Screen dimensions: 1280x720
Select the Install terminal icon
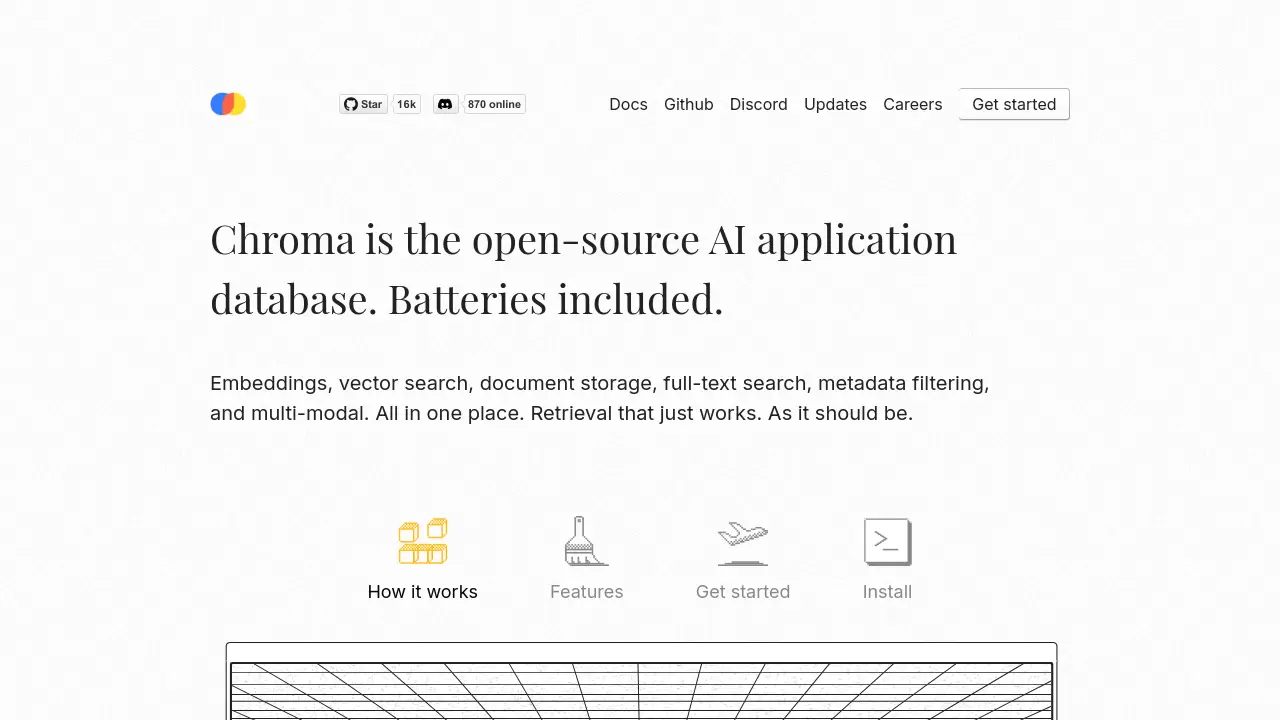(x=888, y=542)
